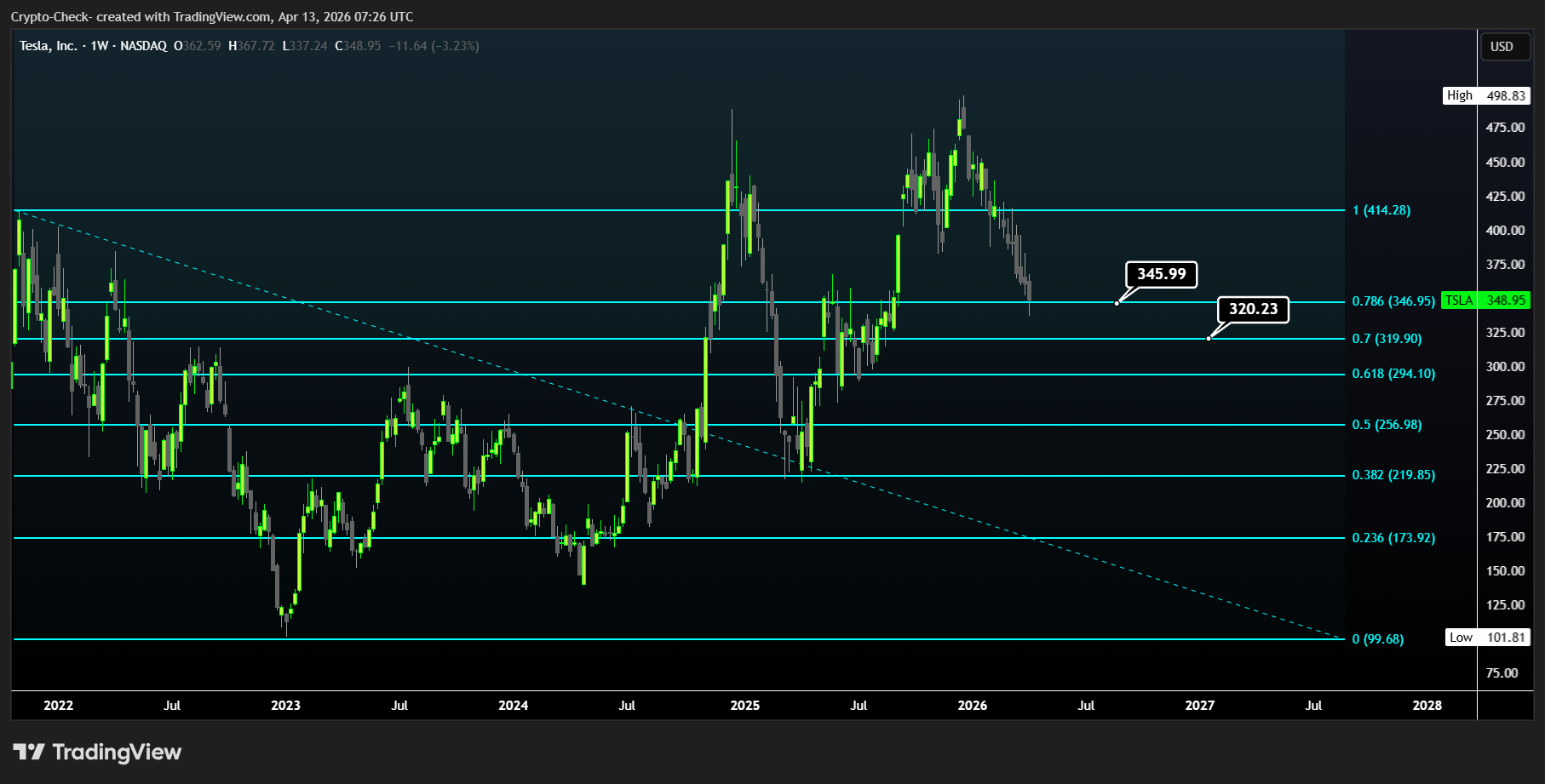Click the close value C348.95

(358, 46)
